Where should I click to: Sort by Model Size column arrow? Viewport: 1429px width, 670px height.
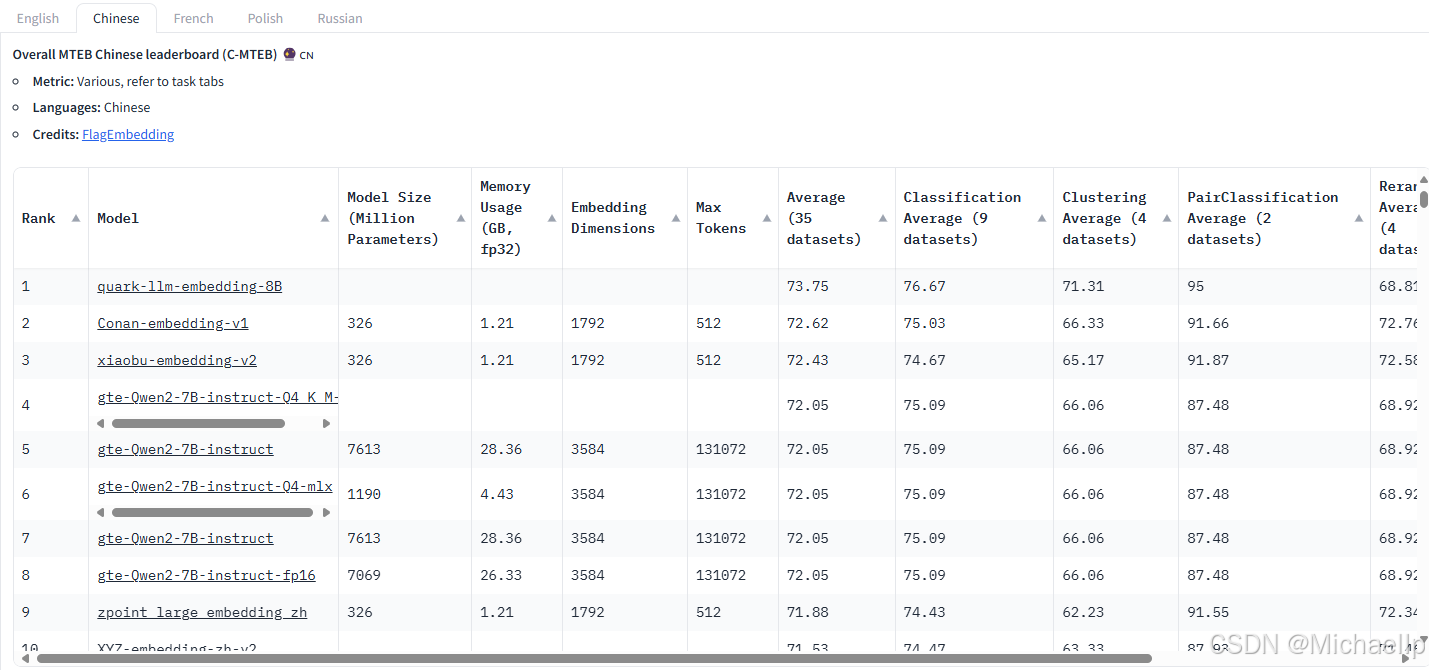point(460,218)
